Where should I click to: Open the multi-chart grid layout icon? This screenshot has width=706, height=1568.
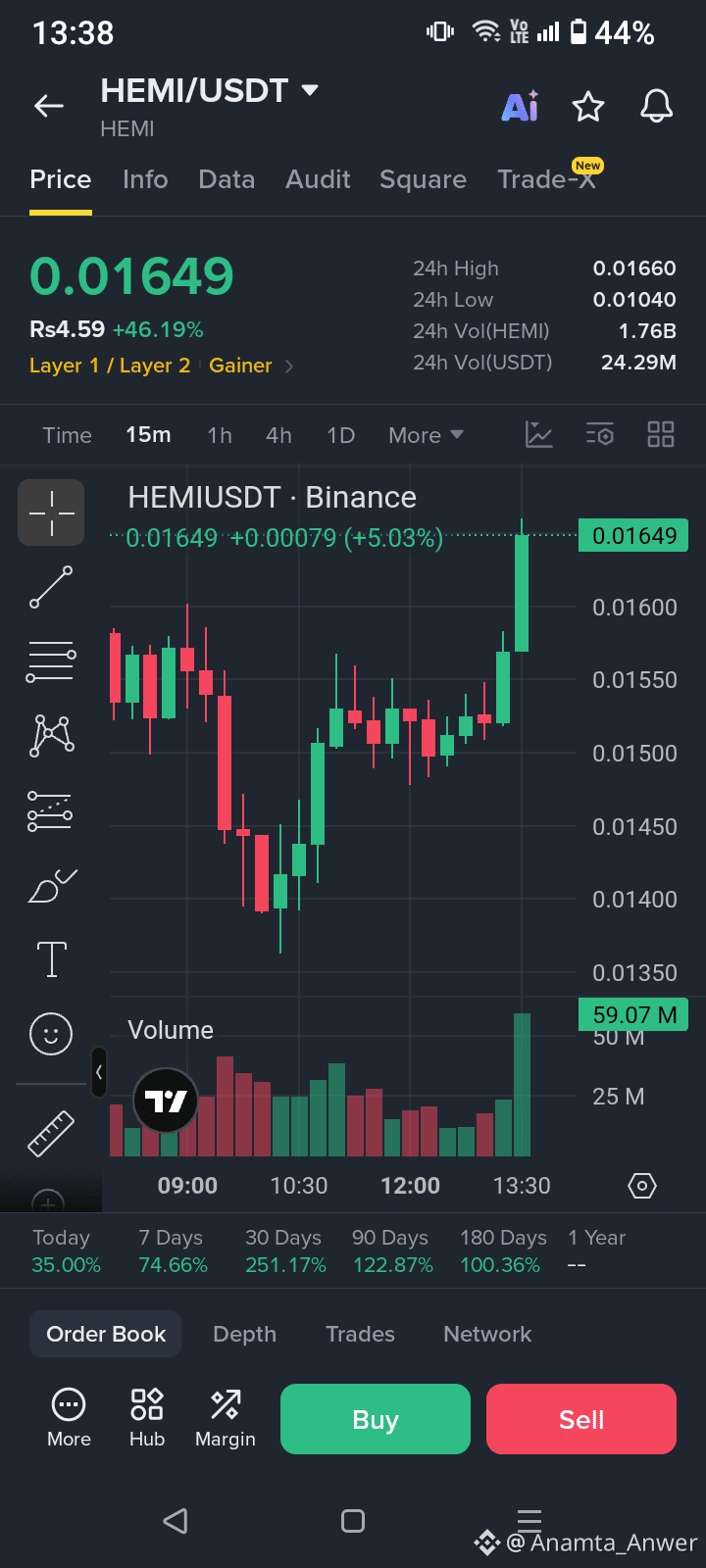(x=661, y=434)
